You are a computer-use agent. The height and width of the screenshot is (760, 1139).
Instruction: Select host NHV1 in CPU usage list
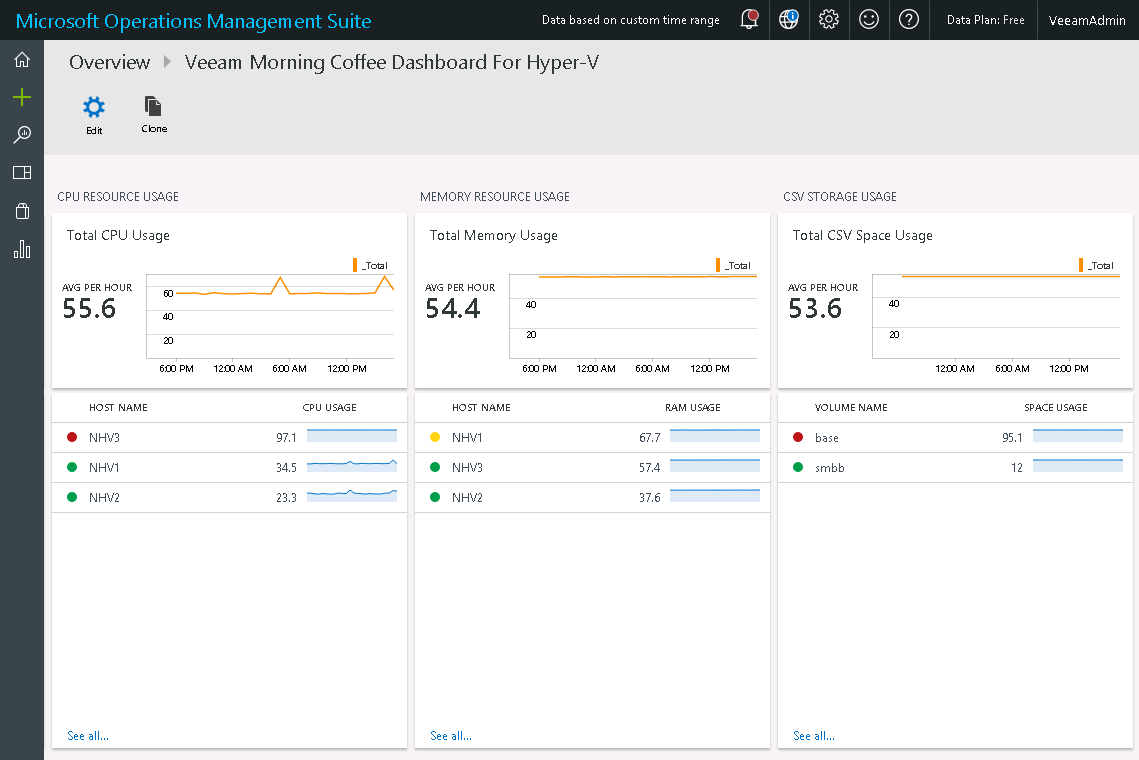[230, 467]
